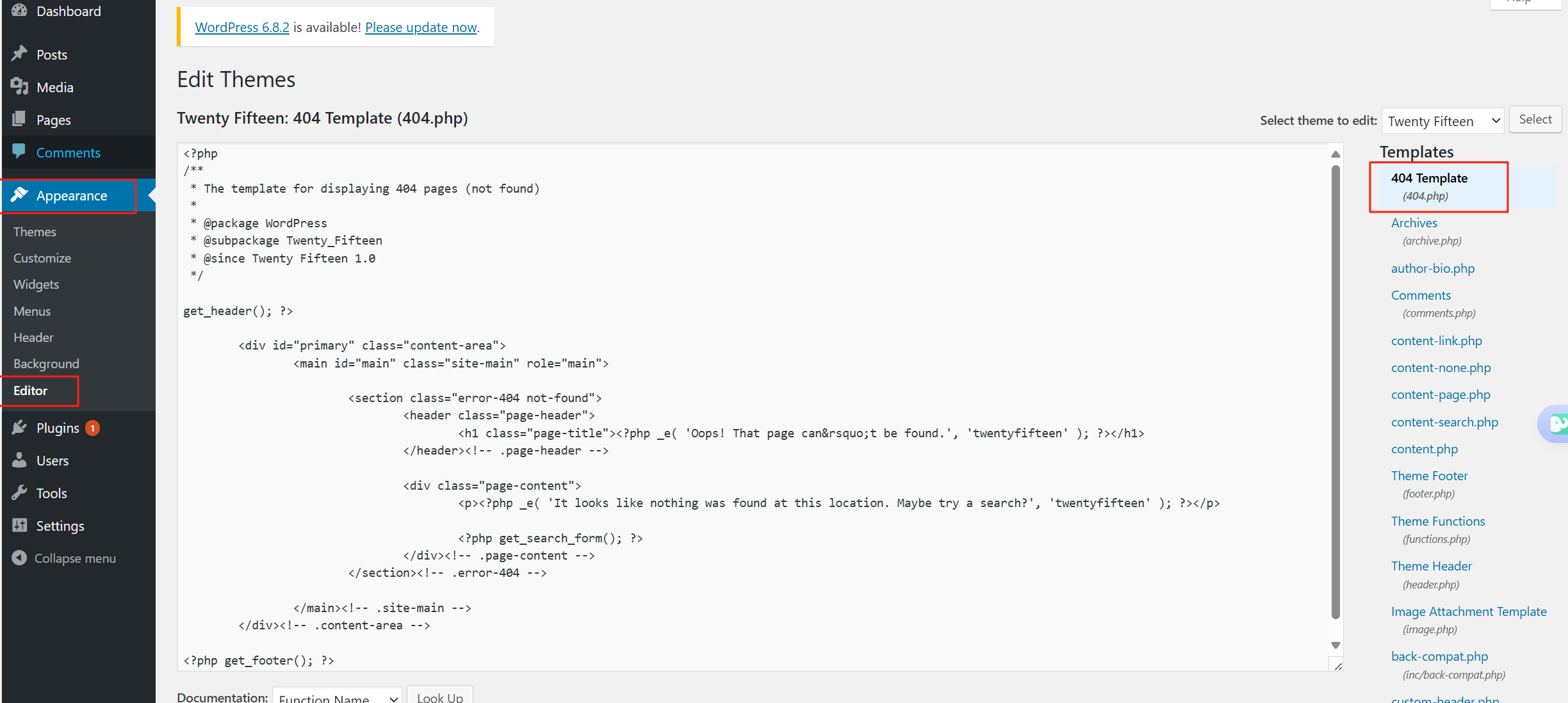
Task: Open the Menus submenu item
Action: 32,311
